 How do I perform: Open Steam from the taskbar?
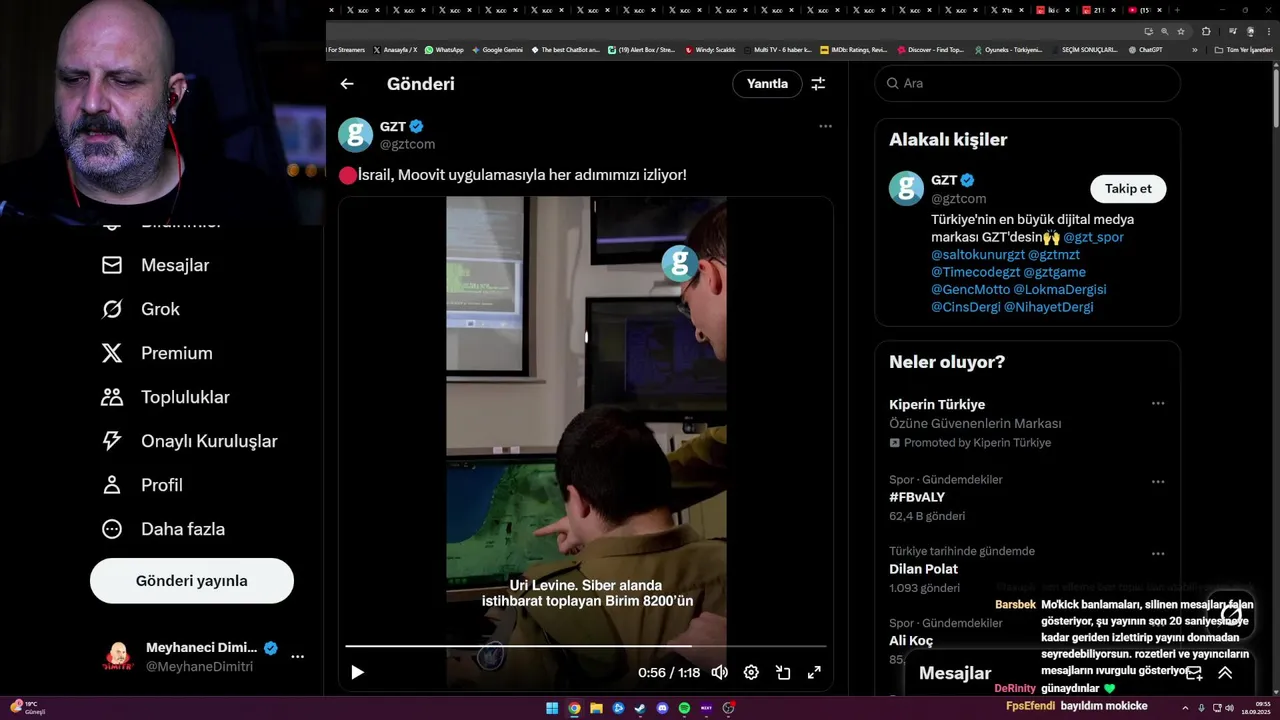(640, 708)
